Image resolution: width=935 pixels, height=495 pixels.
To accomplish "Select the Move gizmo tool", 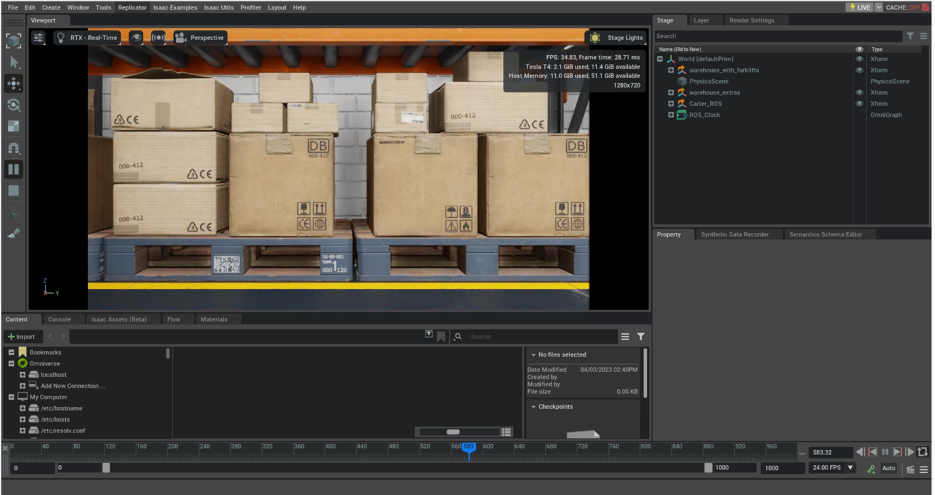I will [14, 83].
